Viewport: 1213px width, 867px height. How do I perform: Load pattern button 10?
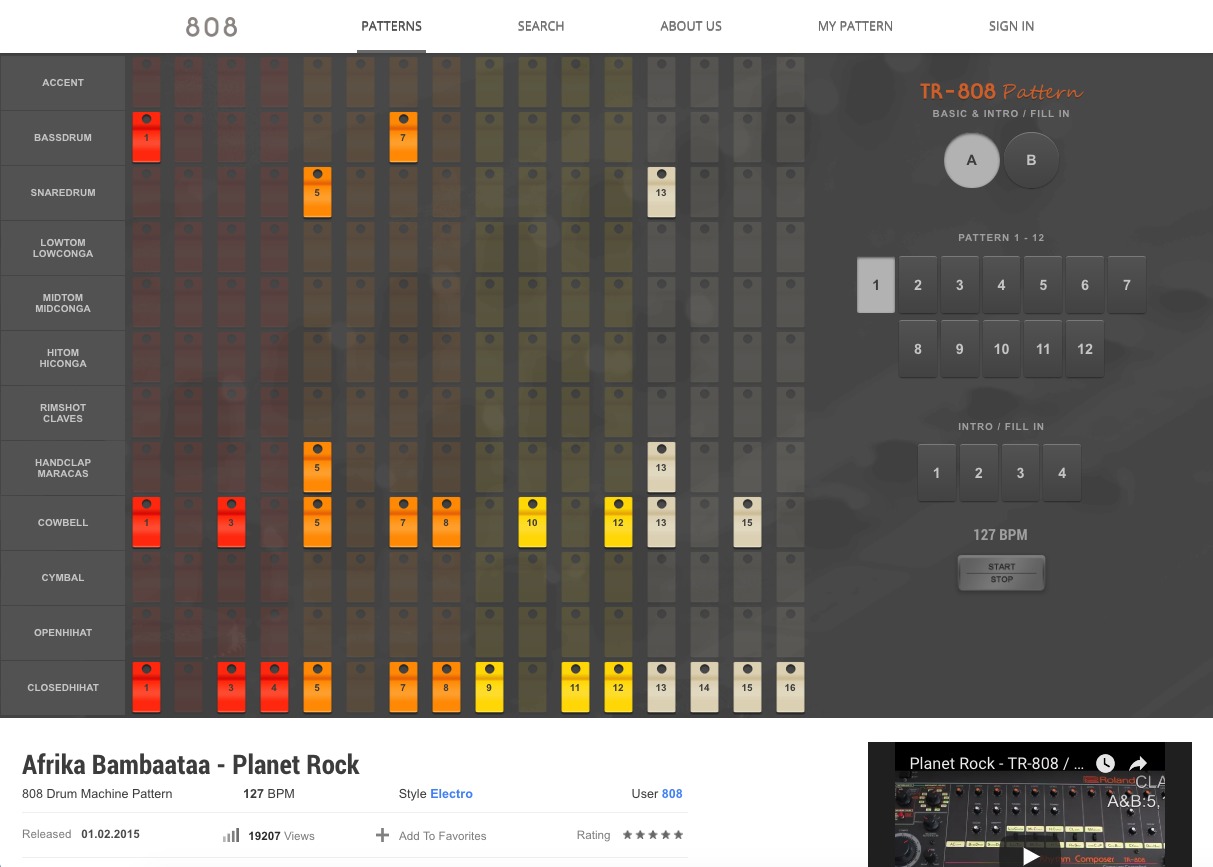1001,349
